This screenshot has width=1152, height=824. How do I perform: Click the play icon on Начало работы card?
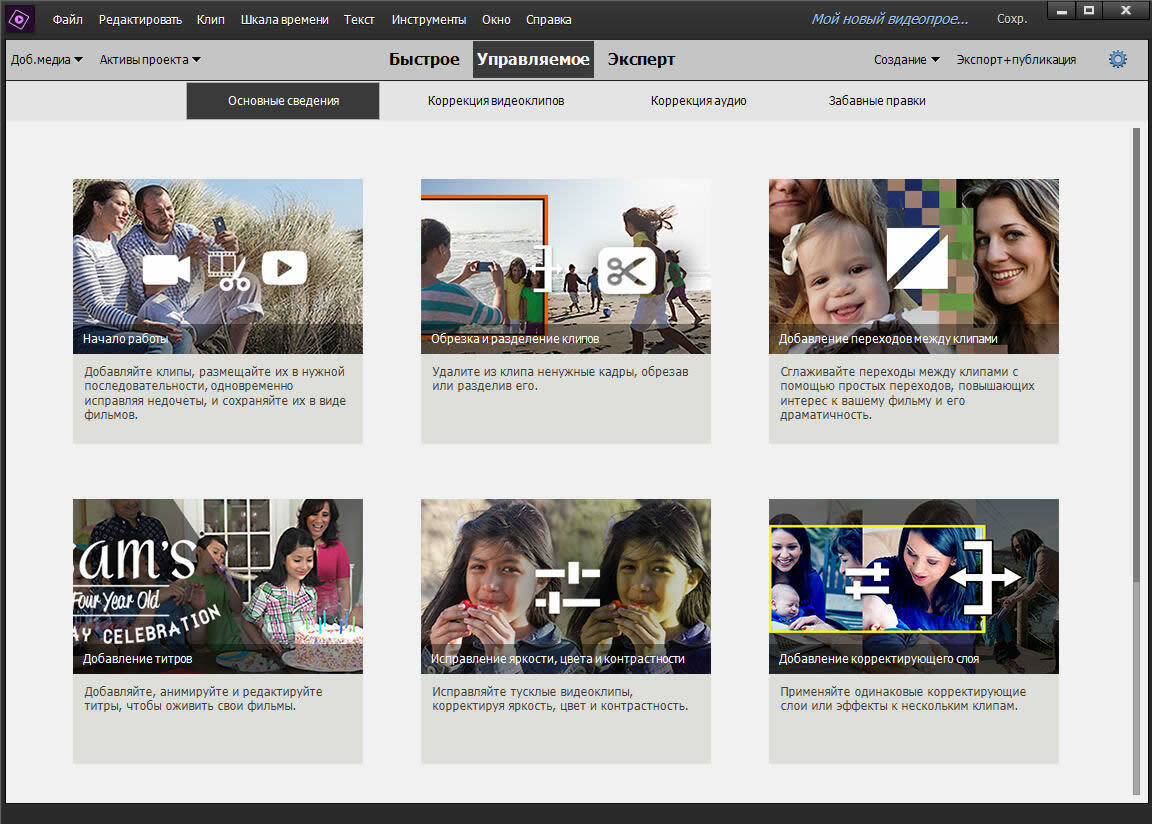284,268
